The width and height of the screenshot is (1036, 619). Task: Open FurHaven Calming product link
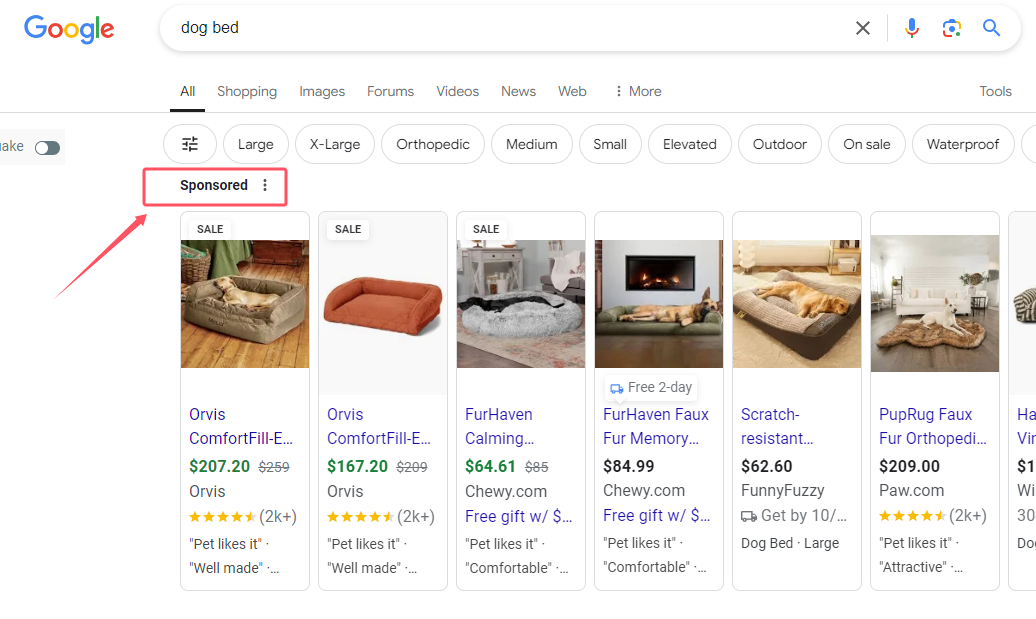click(500, 426)
